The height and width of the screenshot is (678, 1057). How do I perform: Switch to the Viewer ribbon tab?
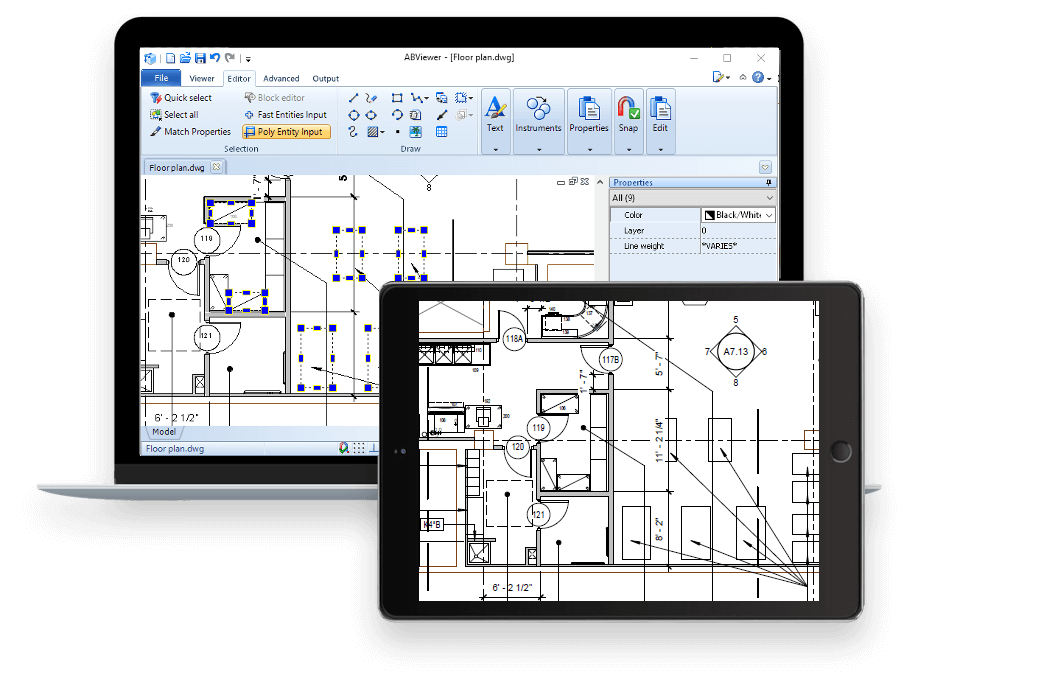(202, 78)
